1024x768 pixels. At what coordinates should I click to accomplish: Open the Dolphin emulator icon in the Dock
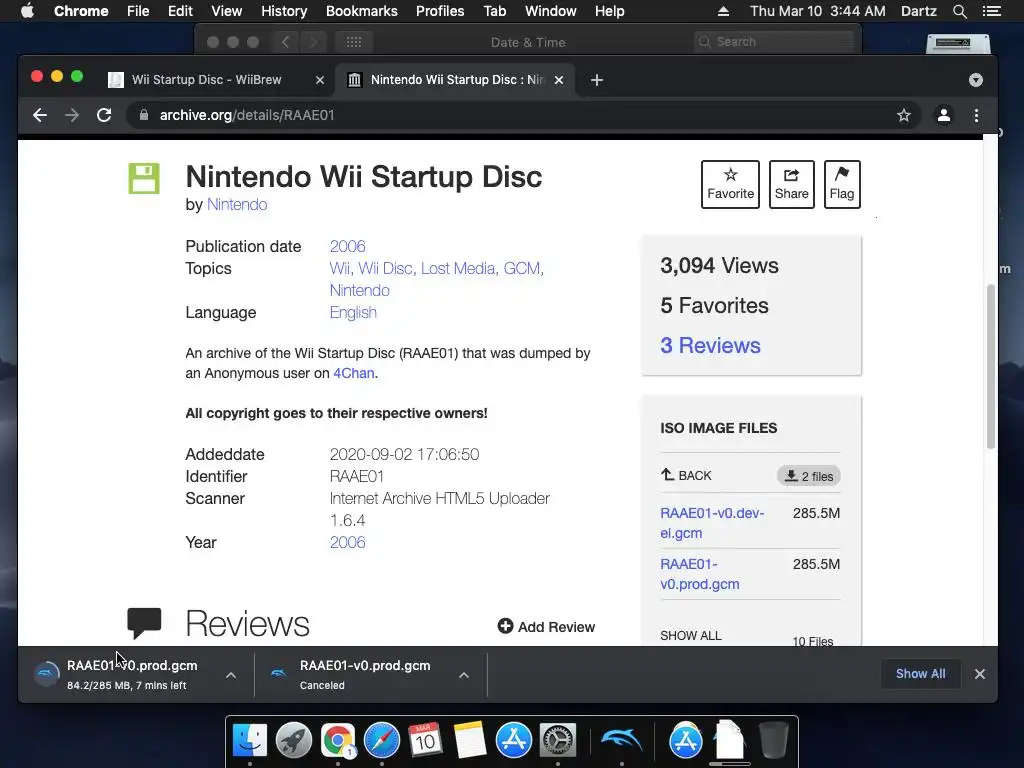621,741
